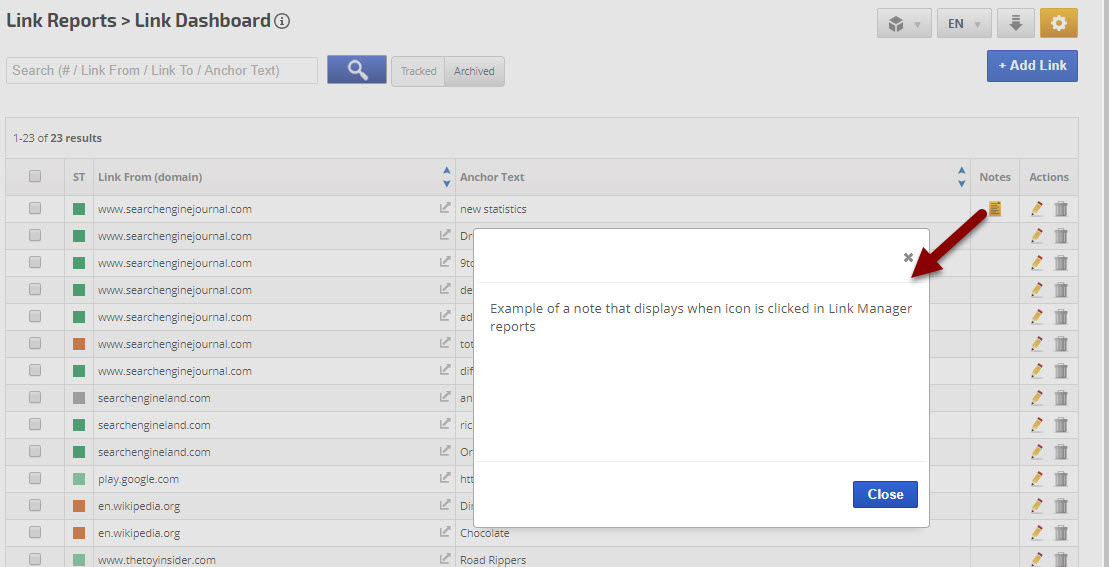
Task: Click into the link search input field
Action: tap(162, 70)
